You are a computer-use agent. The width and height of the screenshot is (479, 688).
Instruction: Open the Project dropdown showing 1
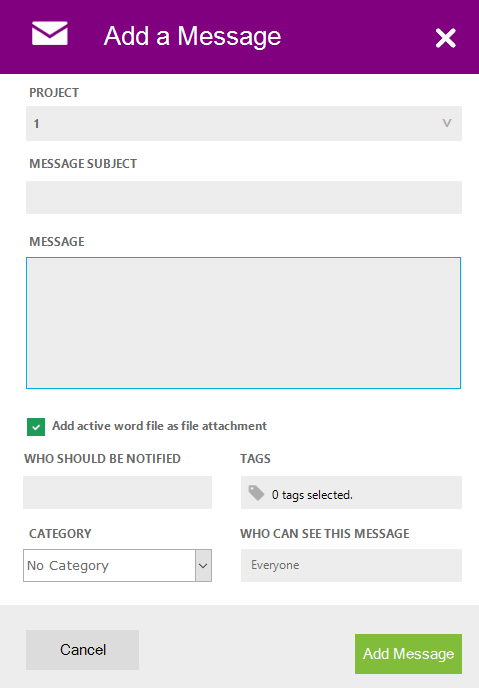[244, 123]
